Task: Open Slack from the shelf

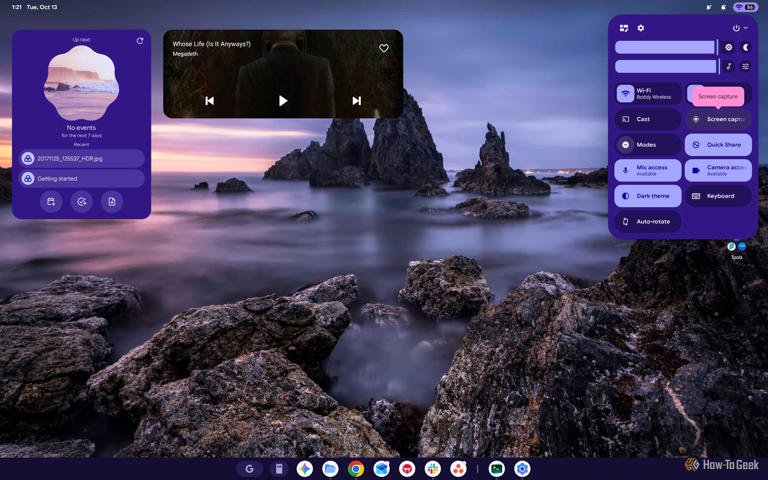Action: point(432,469)
